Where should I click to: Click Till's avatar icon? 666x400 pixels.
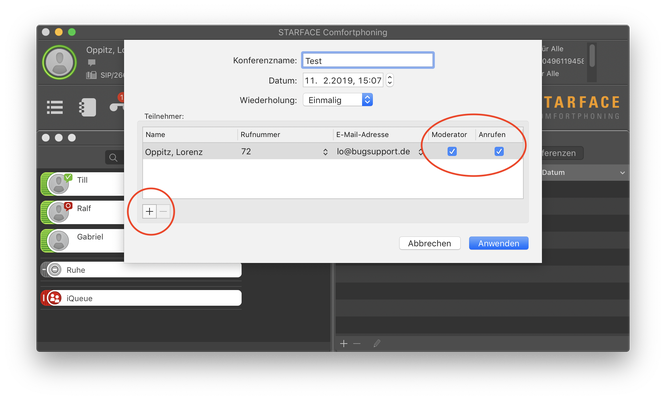[59, 184]
